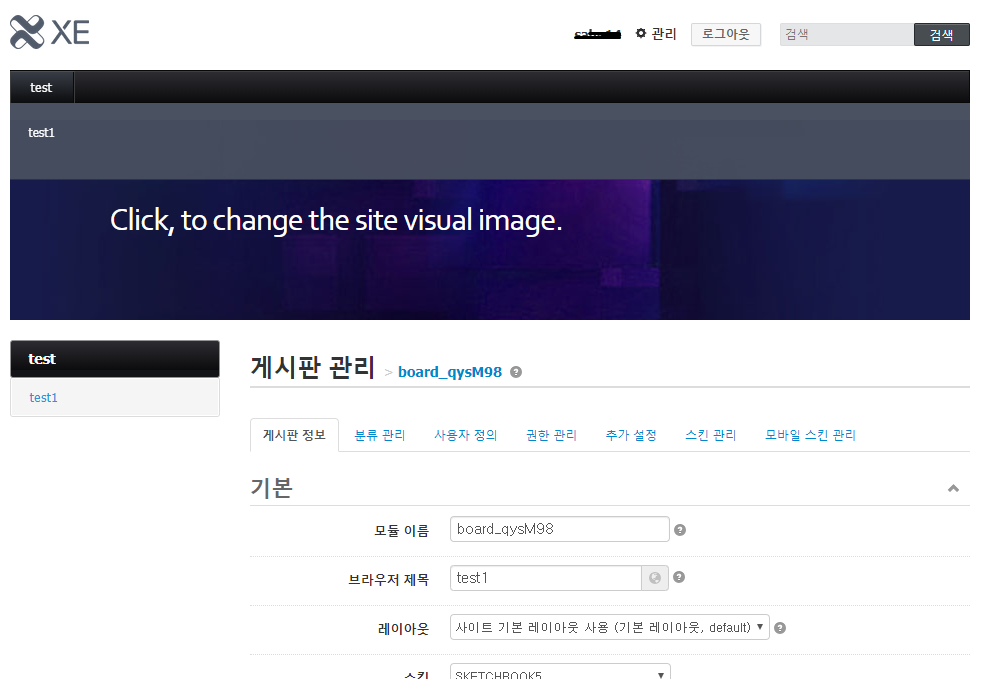Open the 레이아웃 dropdown
Screen dimensions: 987x679
click(609, 627)
